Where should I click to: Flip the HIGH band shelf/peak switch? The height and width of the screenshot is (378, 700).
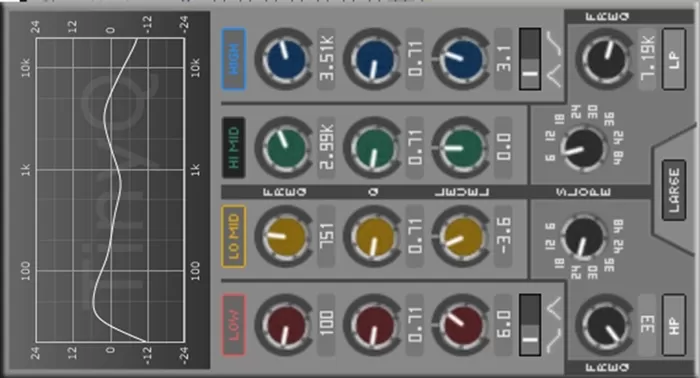pos(530,59)
